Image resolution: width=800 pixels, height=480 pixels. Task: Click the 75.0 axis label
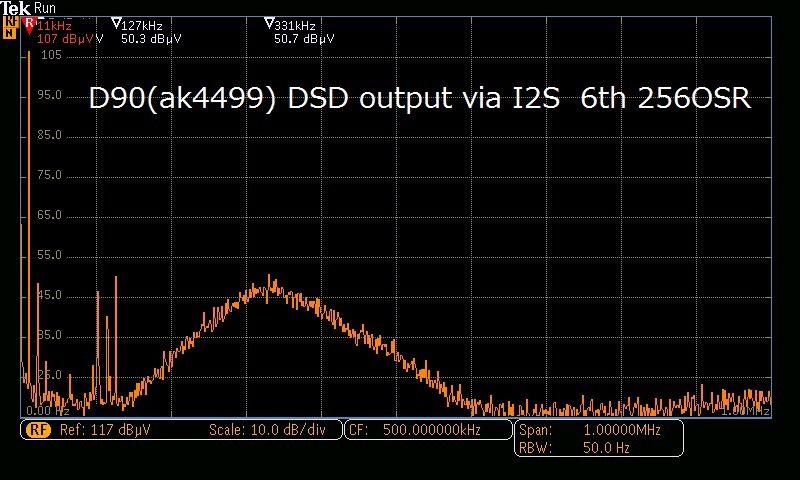[x=49, y=175]
